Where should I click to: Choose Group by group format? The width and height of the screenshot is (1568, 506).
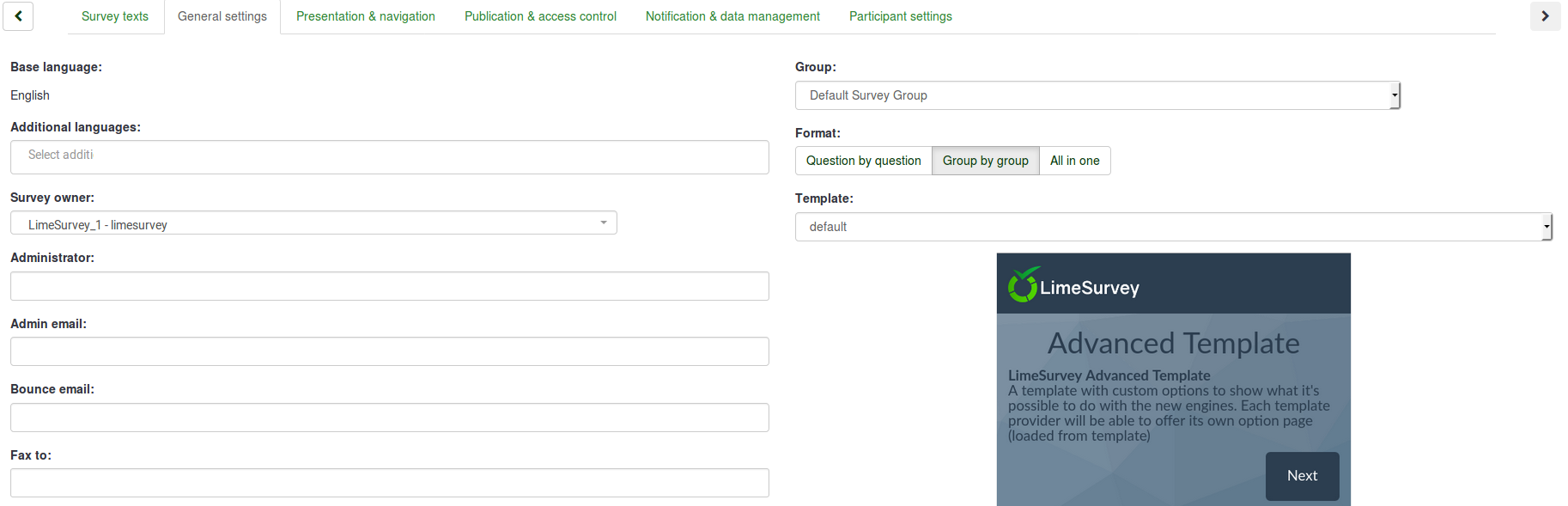(985, 161)
